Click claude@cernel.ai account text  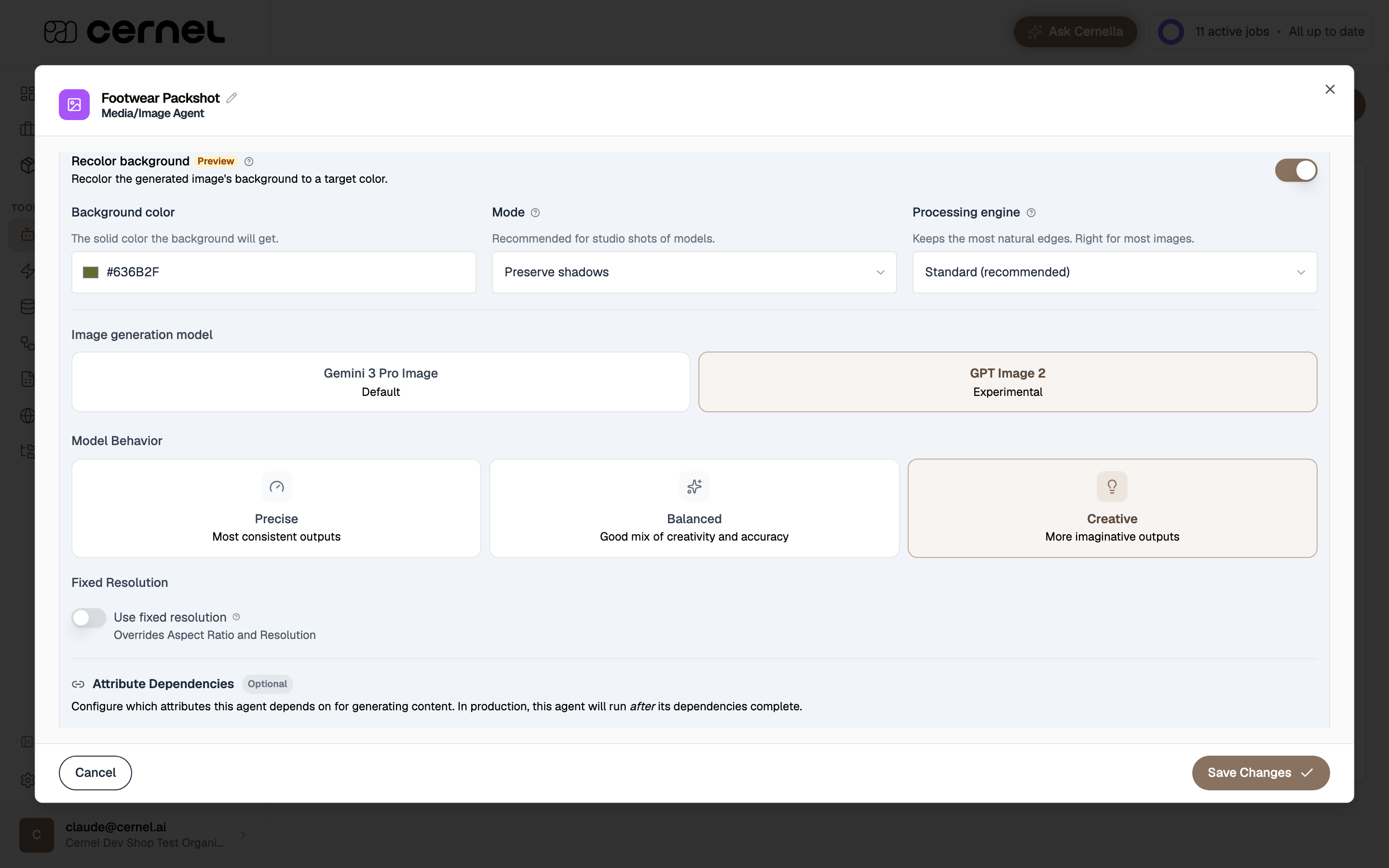coord(116,827)
